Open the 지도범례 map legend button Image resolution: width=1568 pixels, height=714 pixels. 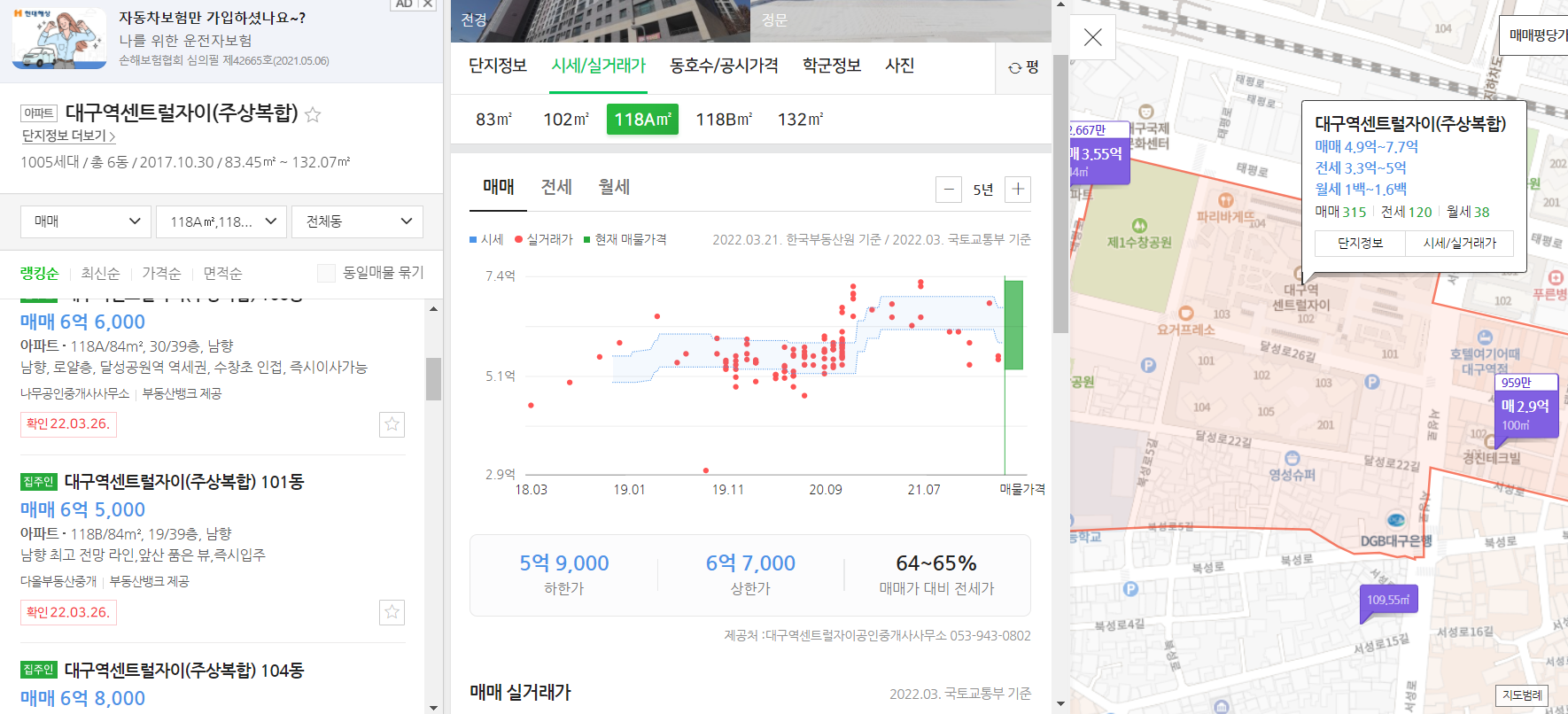click(1522, 695)
